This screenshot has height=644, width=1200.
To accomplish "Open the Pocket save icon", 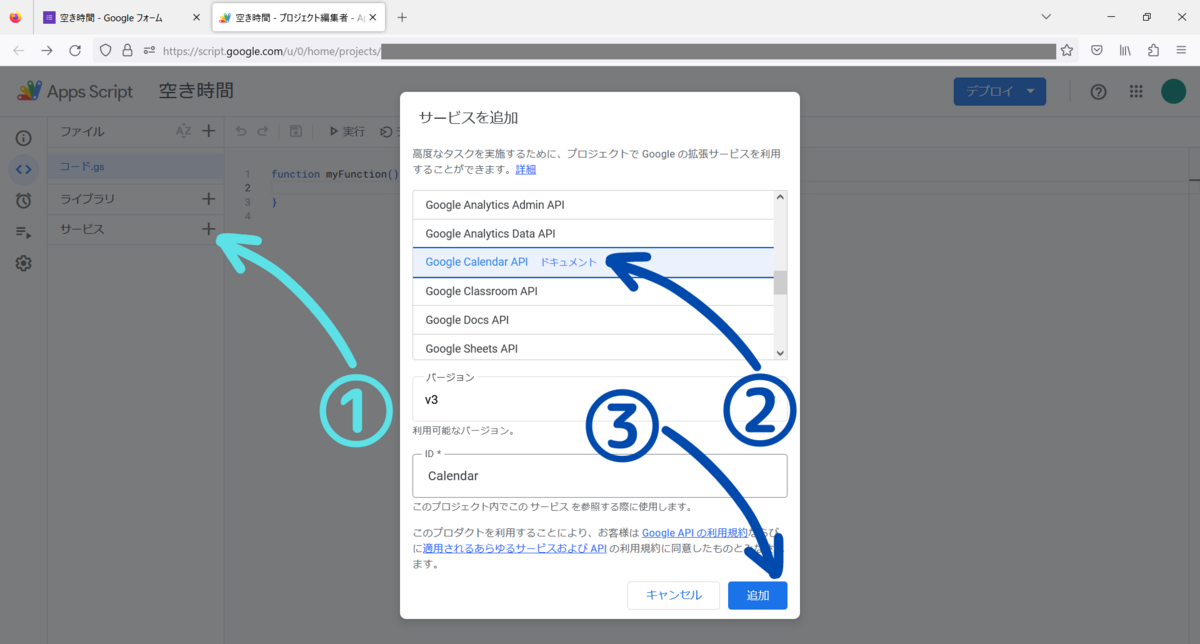I will pyautogui.click(x=1097, y=50).
